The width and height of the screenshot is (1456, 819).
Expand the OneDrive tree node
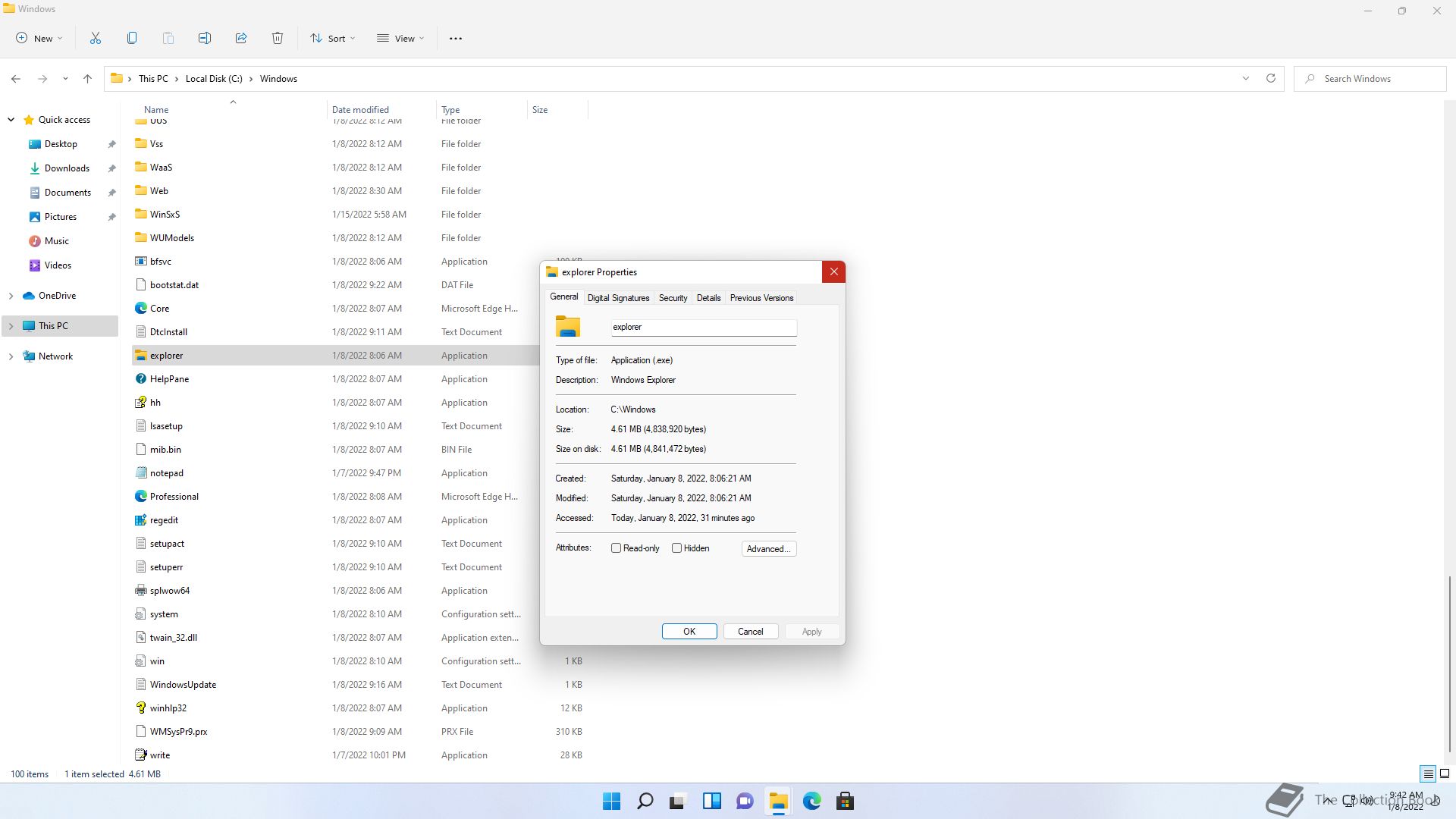[11, 296]
